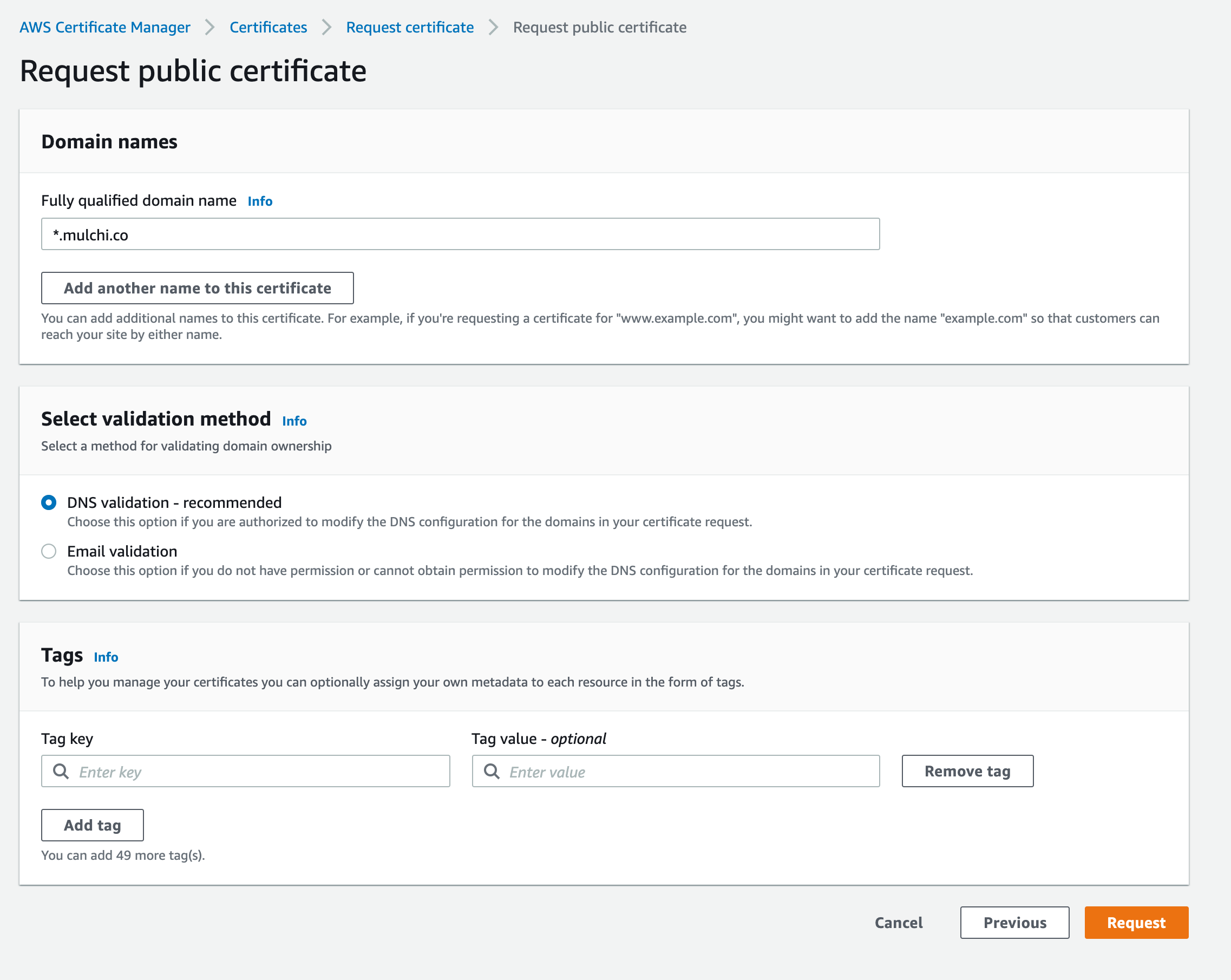Click the domain name input field
Image resolution: width=1231 pixels, height=980 pixels.
coord(461,234)
